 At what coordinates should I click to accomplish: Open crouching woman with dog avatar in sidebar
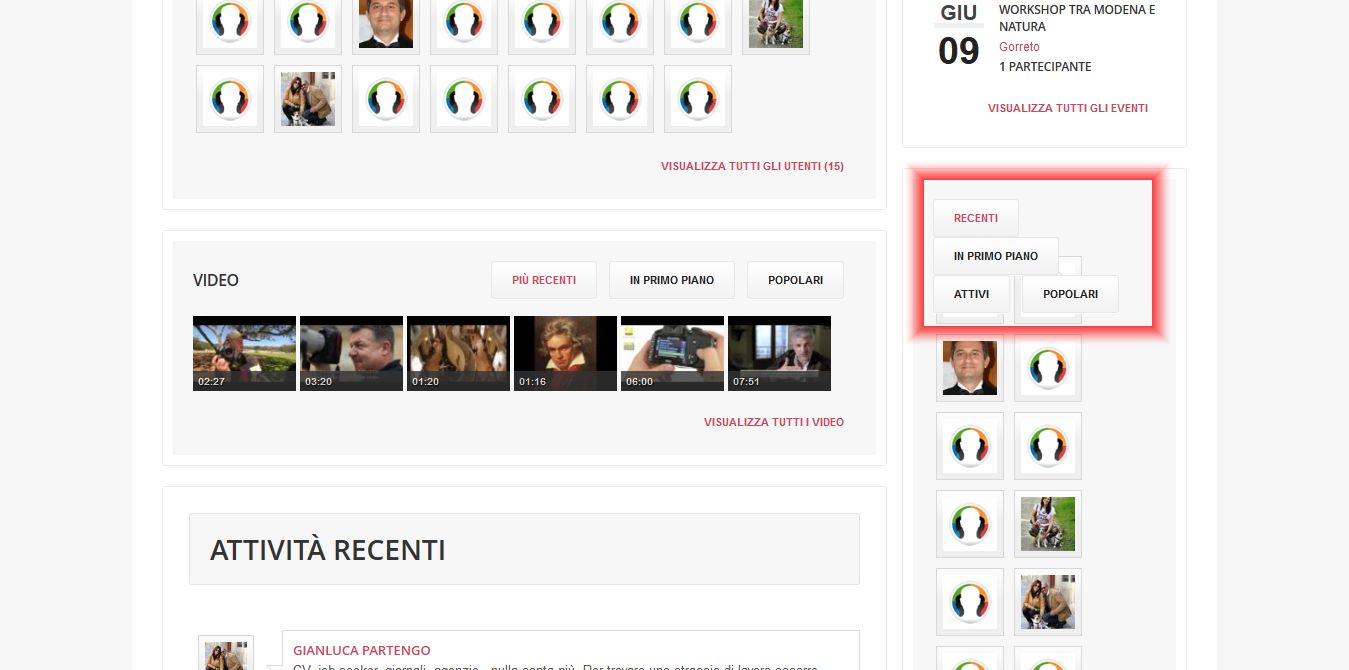[x=1048, y=602]
